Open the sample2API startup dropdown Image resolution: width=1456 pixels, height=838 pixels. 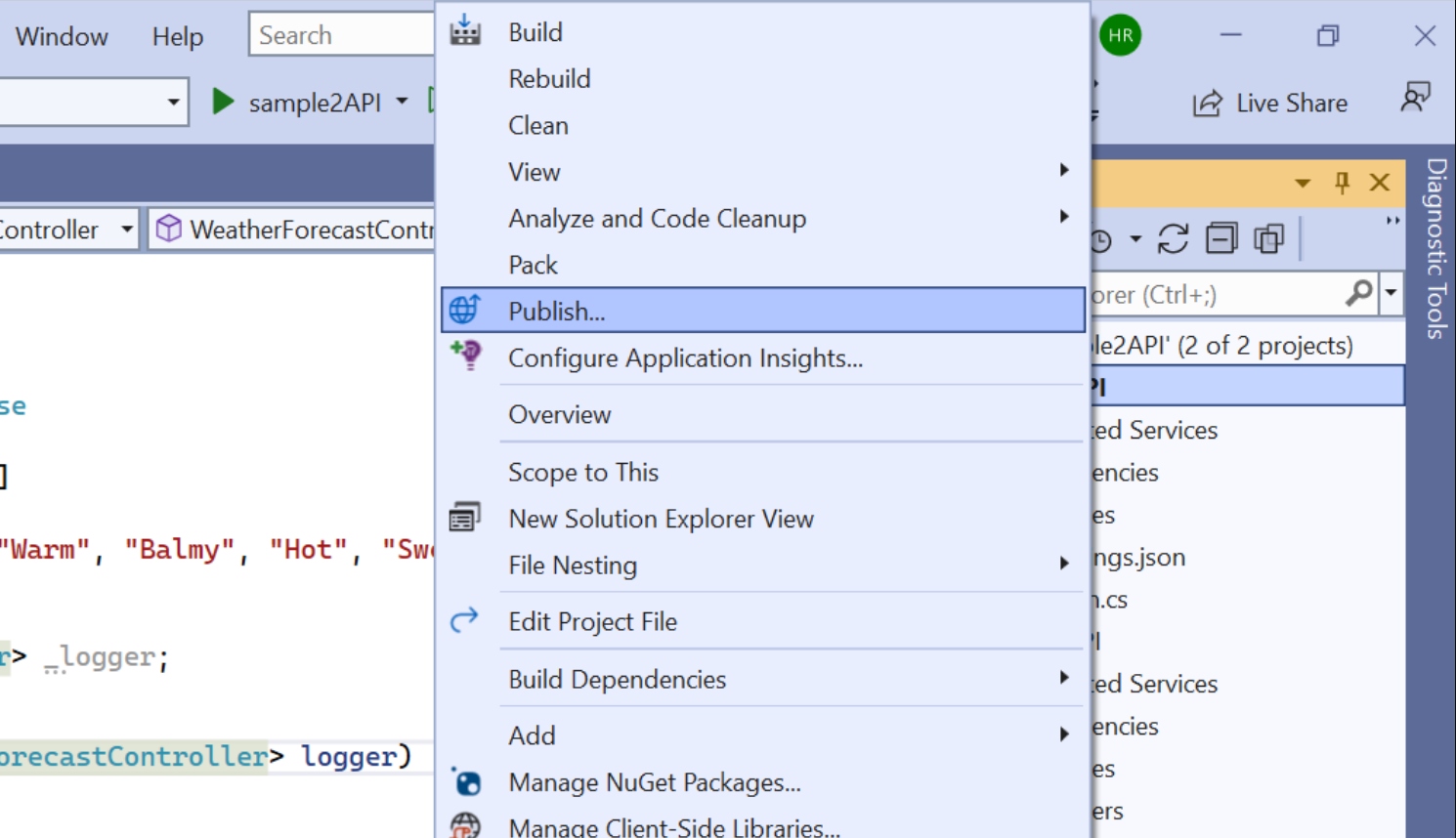[402, 102]
